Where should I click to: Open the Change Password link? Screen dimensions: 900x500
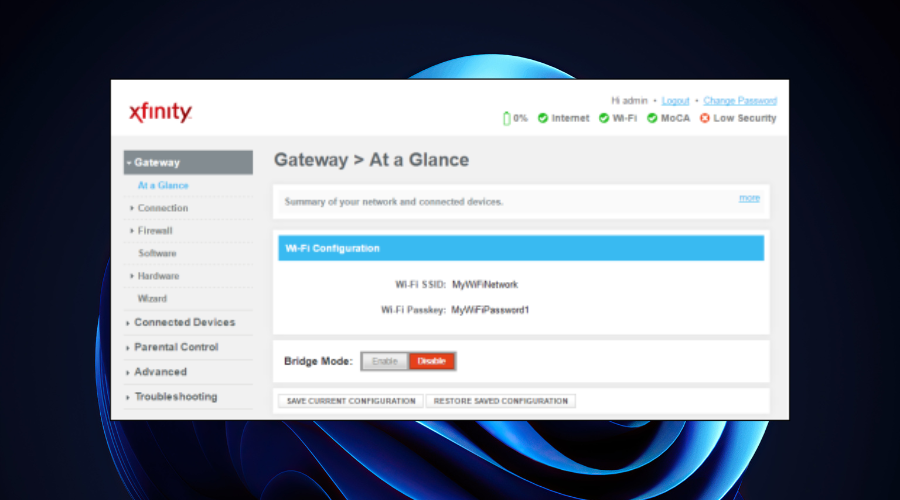[740, 101]
